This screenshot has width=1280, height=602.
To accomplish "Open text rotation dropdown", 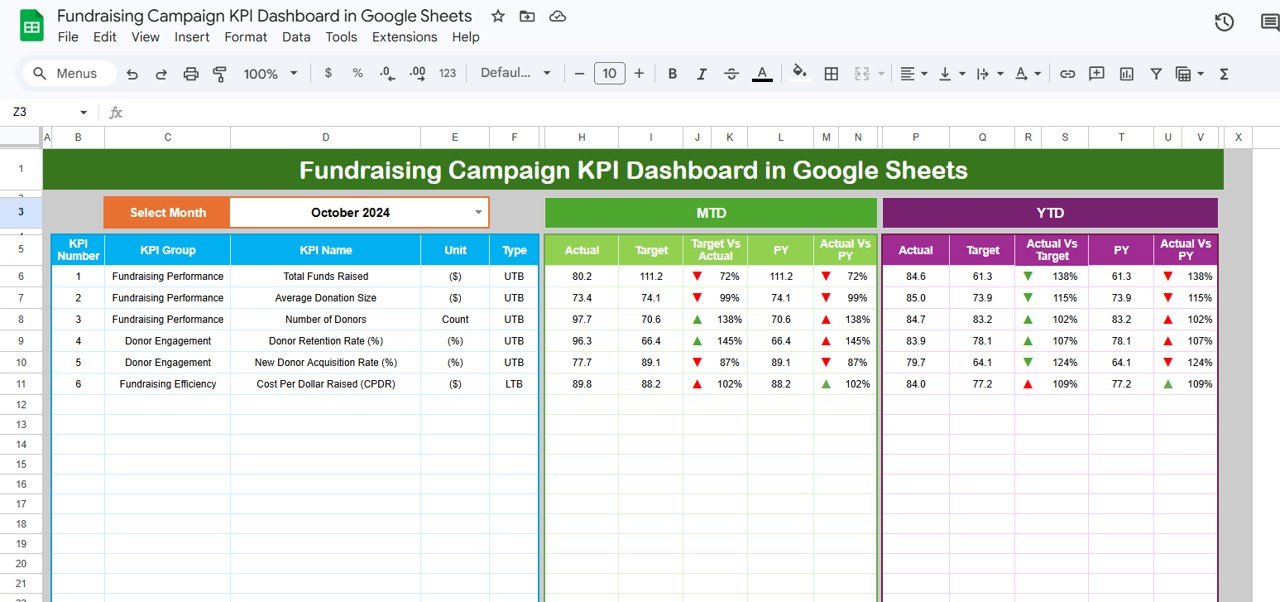I will (1027, 73).
